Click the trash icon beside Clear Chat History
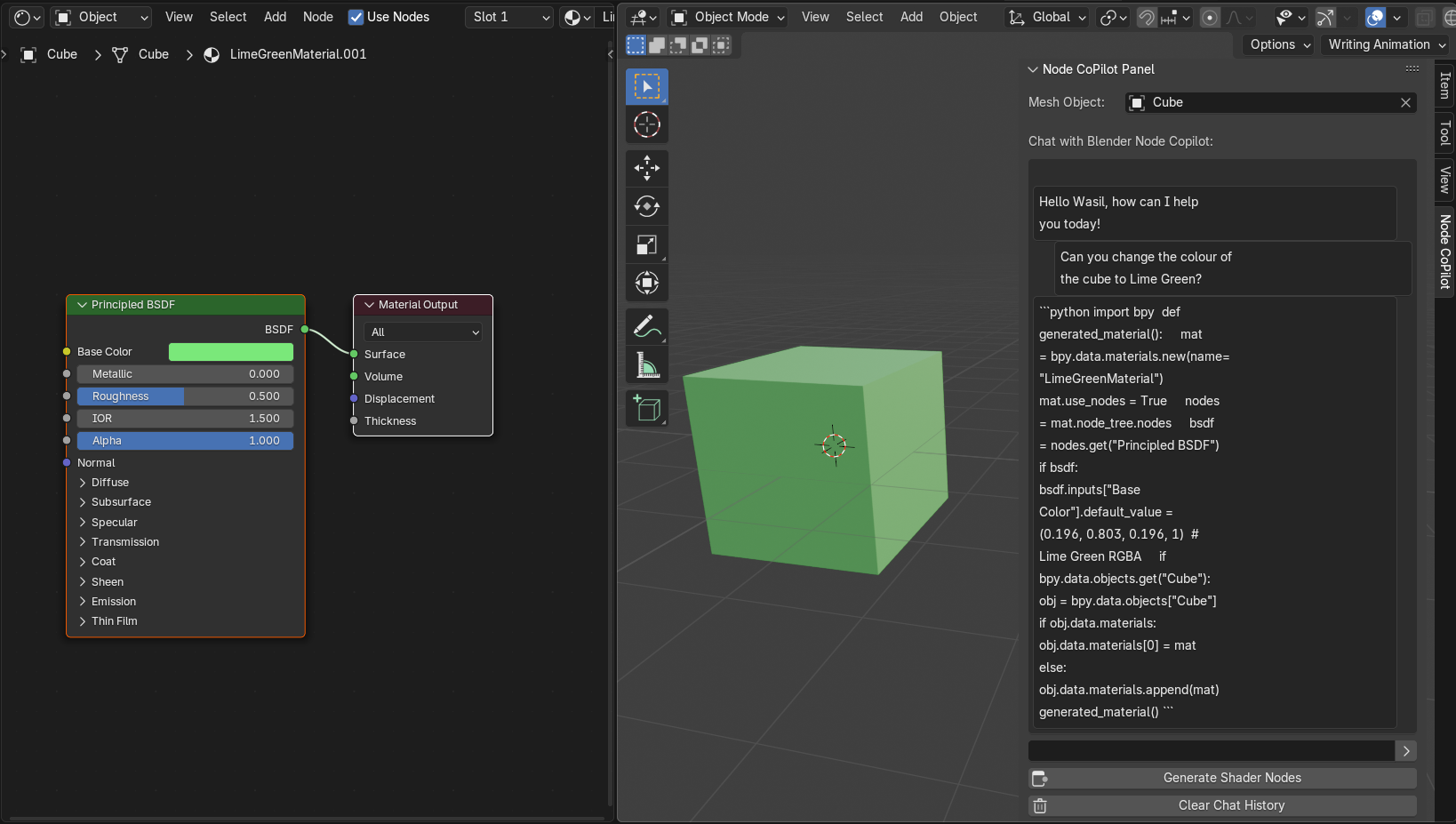Image resolution: width=1456 pixels, height=824 pixels. click(x=1039, y=805)
